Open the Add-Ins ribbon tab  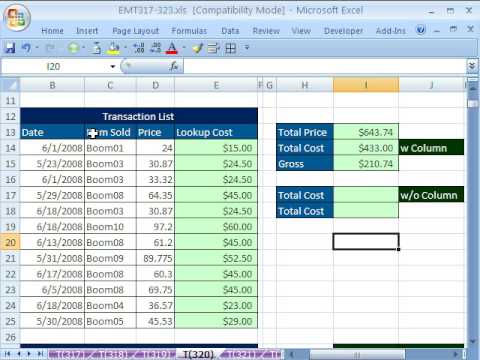click(391, 31)
